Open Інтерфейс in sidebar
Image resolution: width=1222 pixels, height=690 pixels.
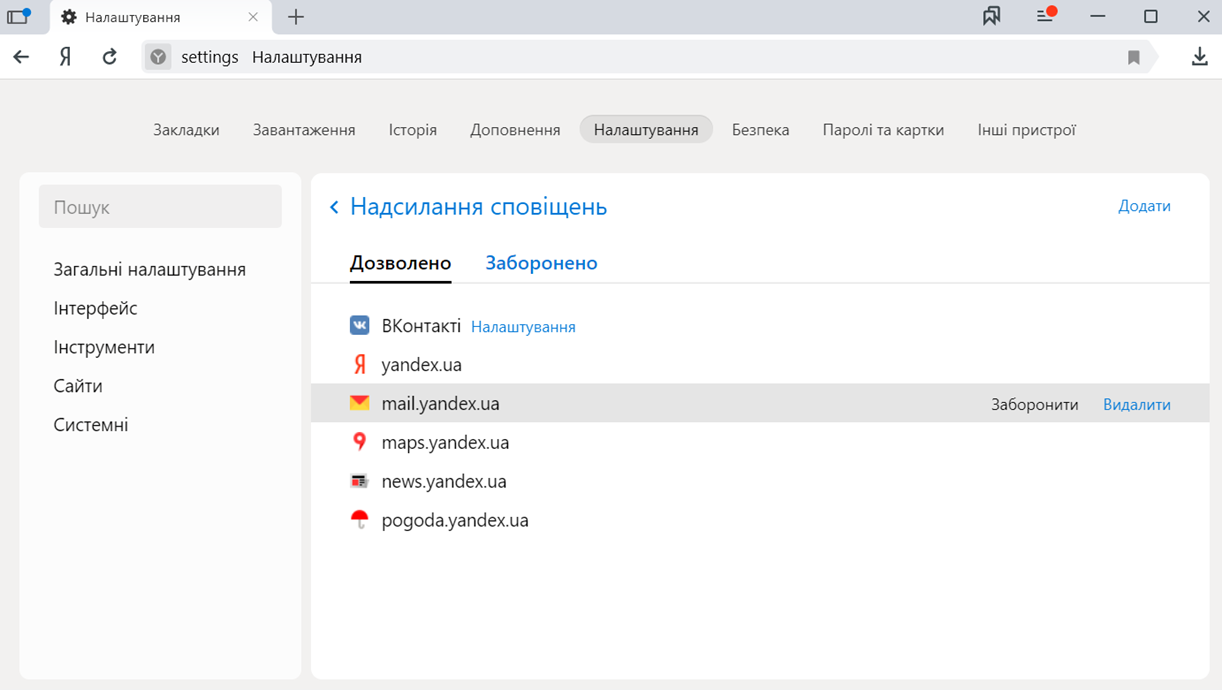pyautogui.click(x=95, y=308)
